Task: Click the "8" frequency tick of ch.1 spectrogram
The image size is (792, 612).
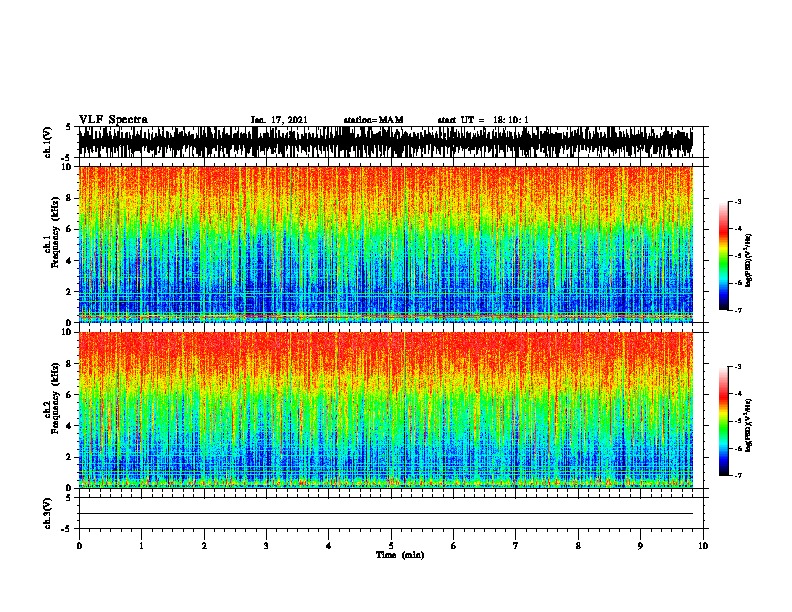Action: 69,198
